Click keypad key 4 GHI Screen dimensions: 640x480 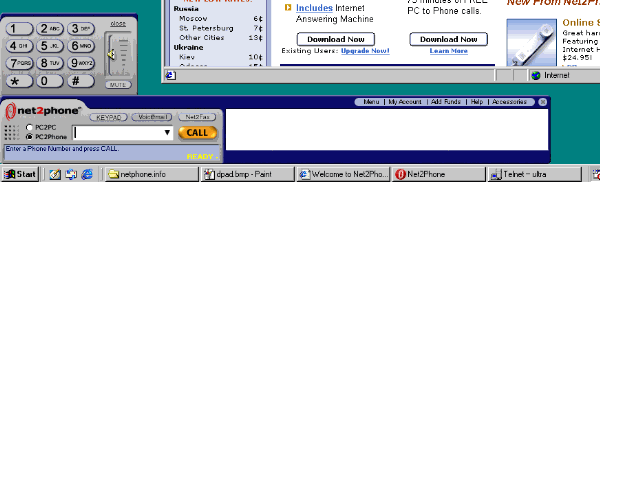[x=19, y=46]
